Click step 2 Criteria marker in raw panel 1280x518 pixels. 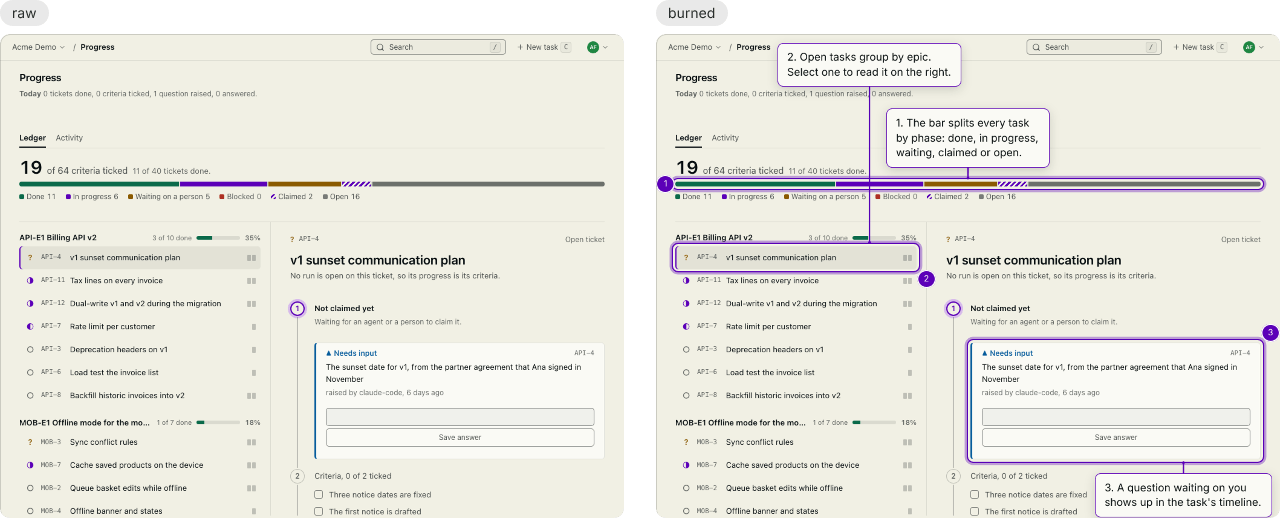[297, 476]
